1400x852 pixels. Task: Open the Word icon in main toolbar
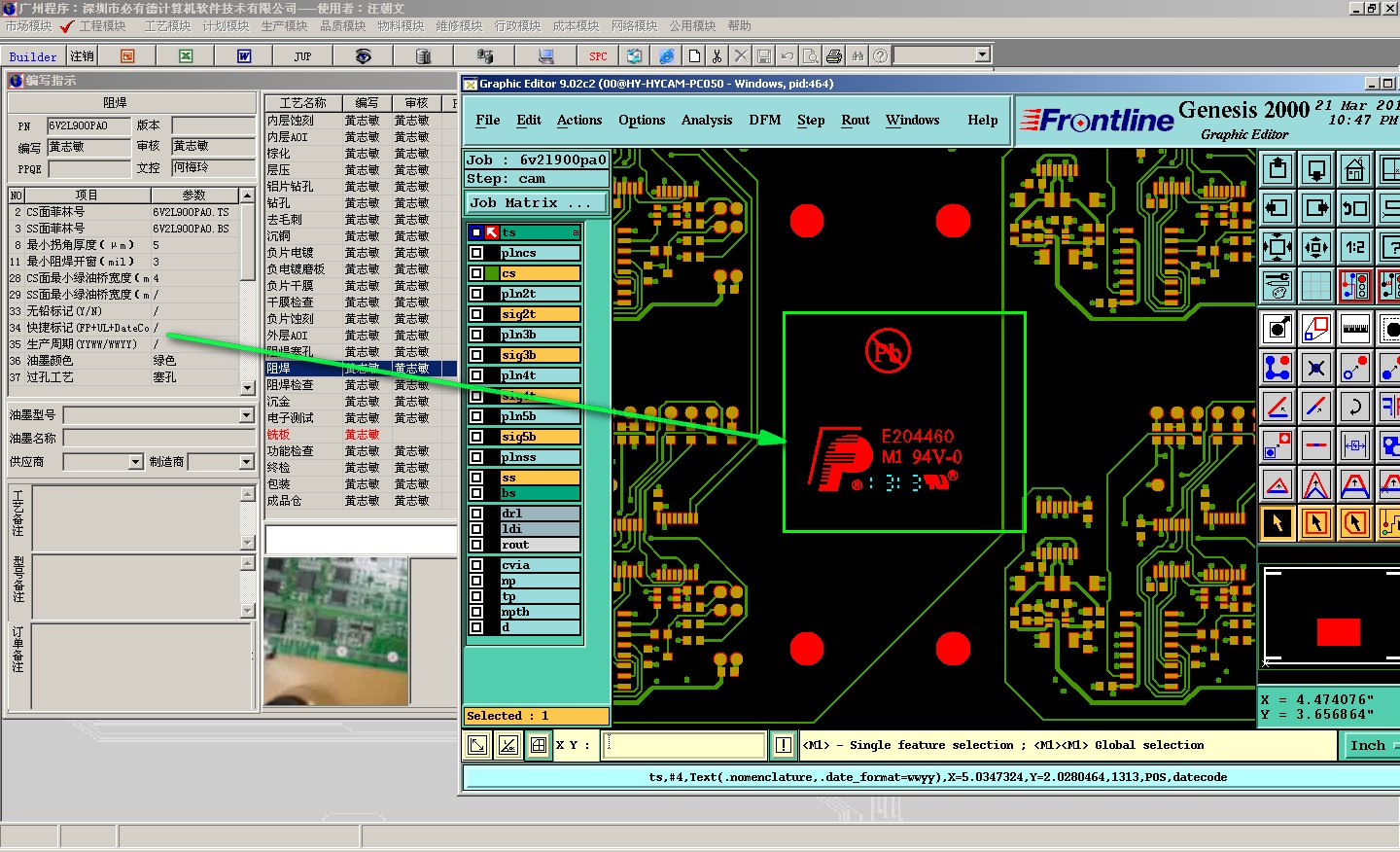click(244, 56)
